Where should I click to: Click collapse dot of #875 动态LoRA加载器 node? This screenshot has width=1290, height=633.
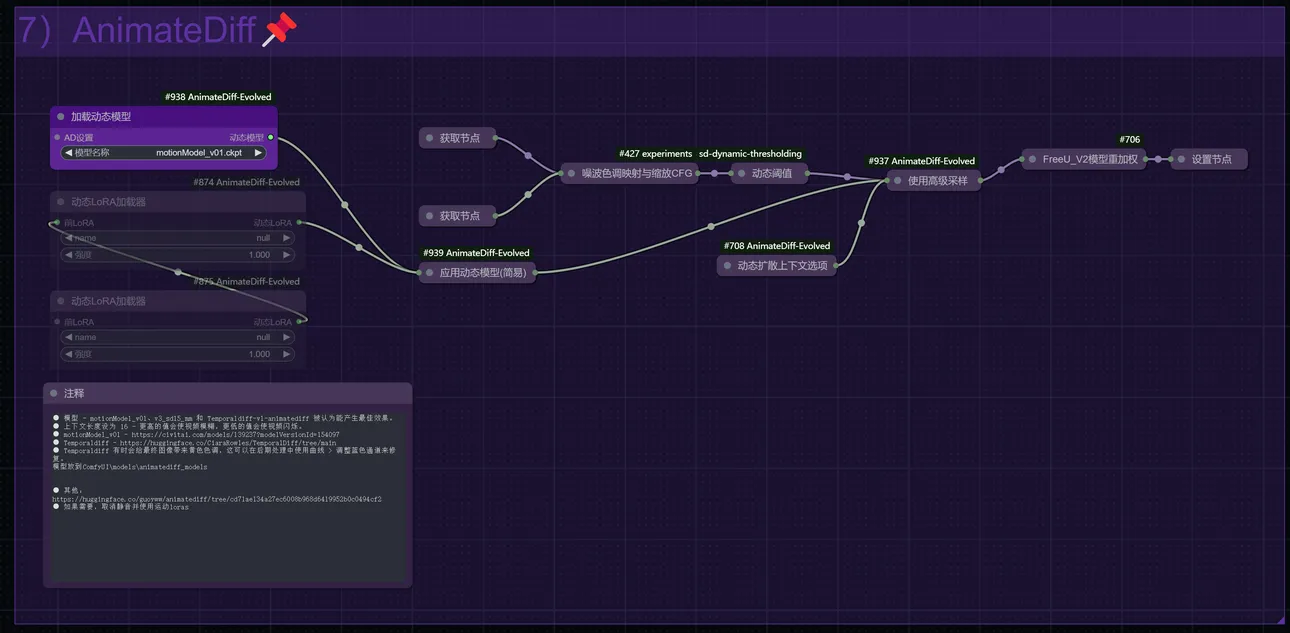click(x=61, y=301)
